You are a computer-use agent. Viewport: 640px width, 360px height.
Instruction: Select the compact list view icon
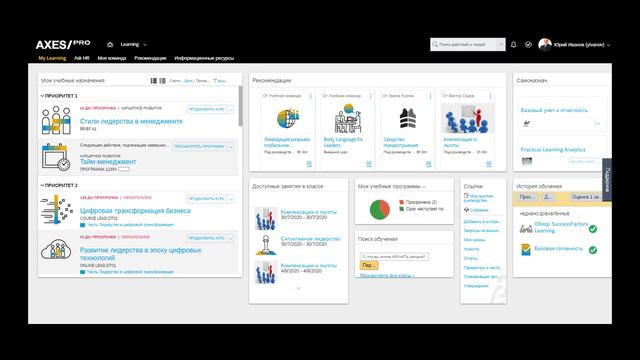tap(162, 81)
